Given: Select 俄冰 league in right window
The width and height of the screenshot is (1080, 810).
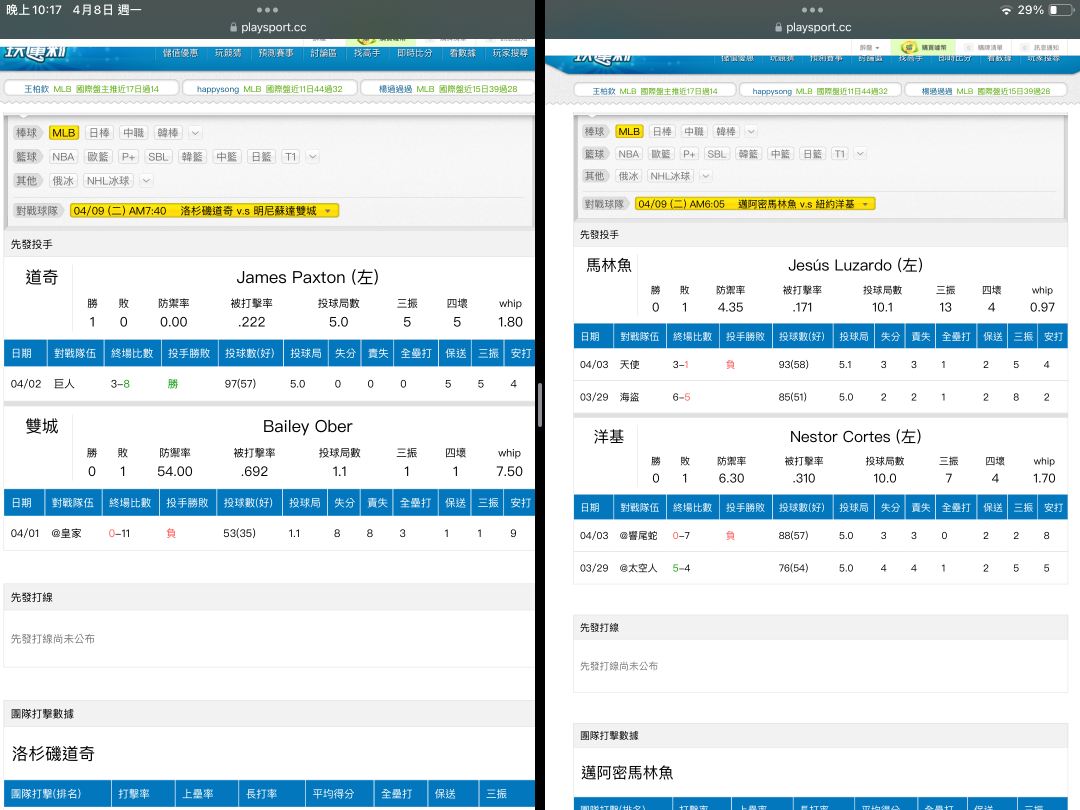Looking at the screenshot, I should click(628, 176).
